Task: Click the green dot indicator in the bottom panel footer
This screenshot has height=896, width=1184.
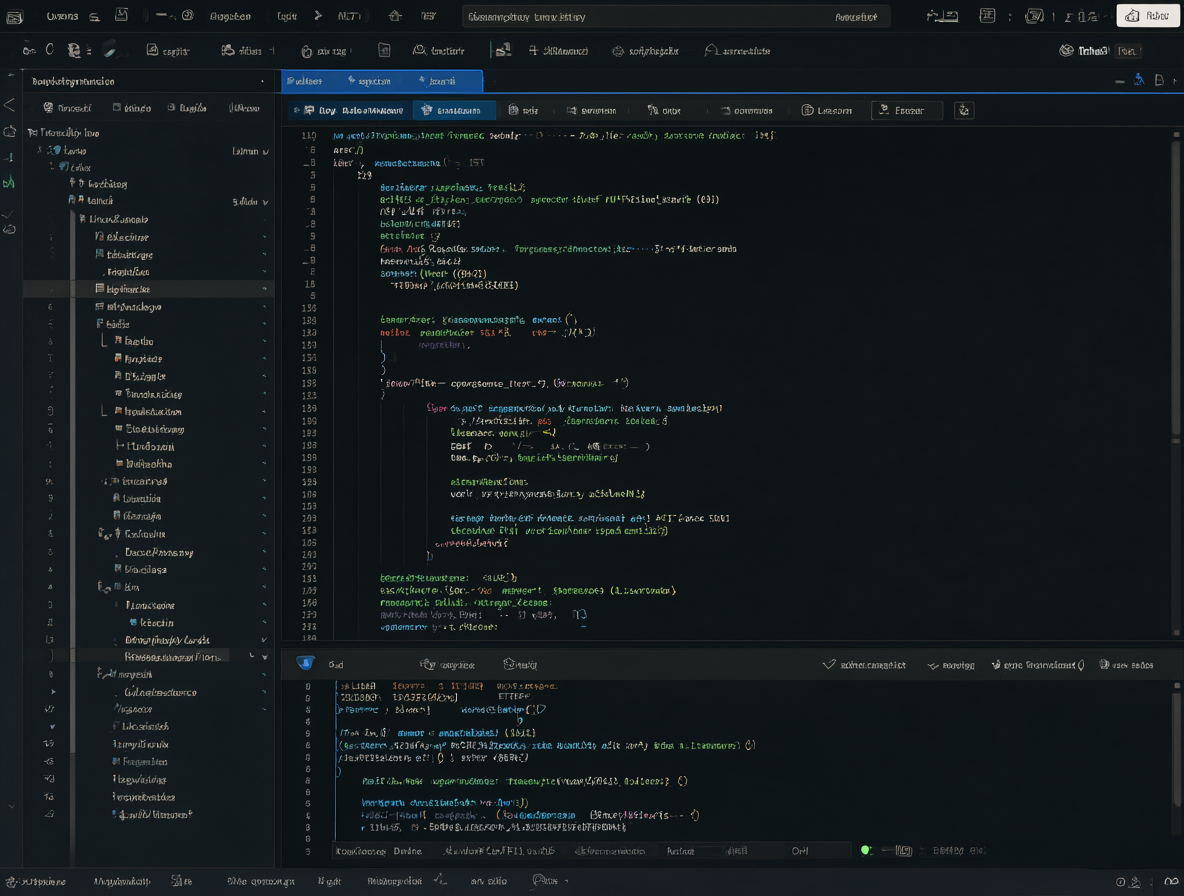Action: pyautogui.click(x=865, y=850)
